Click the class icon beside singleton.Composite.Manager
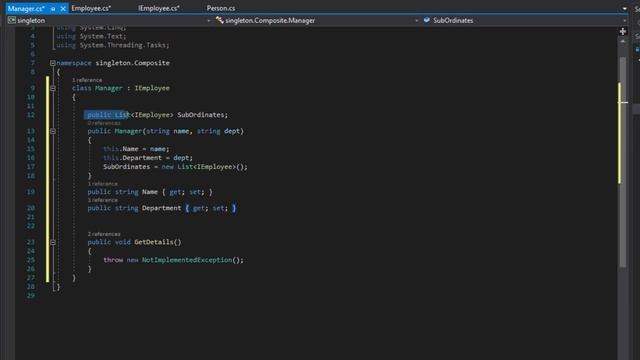 [220, 20]
